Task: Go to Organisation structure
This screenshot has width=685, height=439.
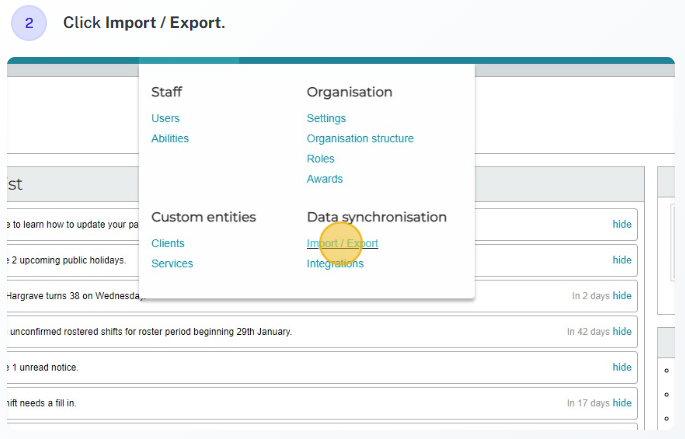Action: pyautogui.click(x=360, y=138)
